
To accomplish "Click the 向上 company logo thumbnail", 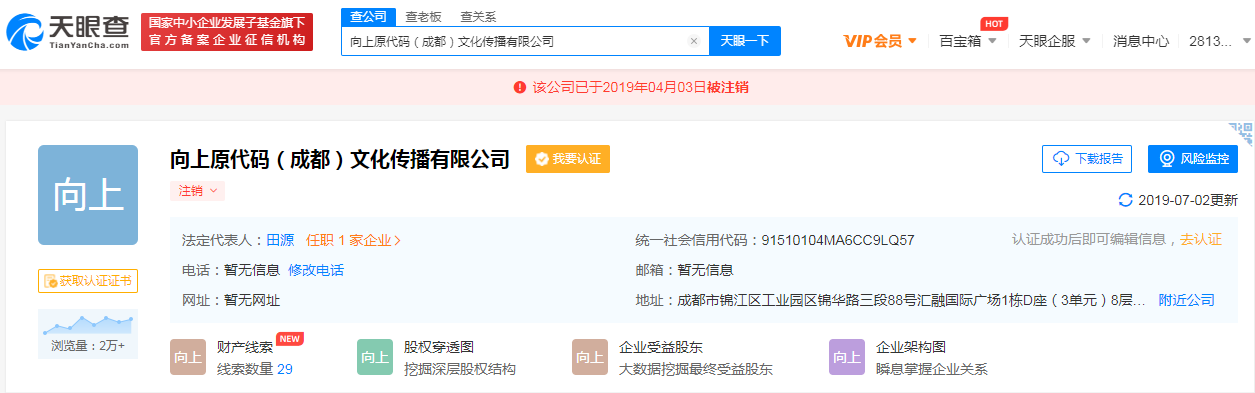I will (88, 195).
